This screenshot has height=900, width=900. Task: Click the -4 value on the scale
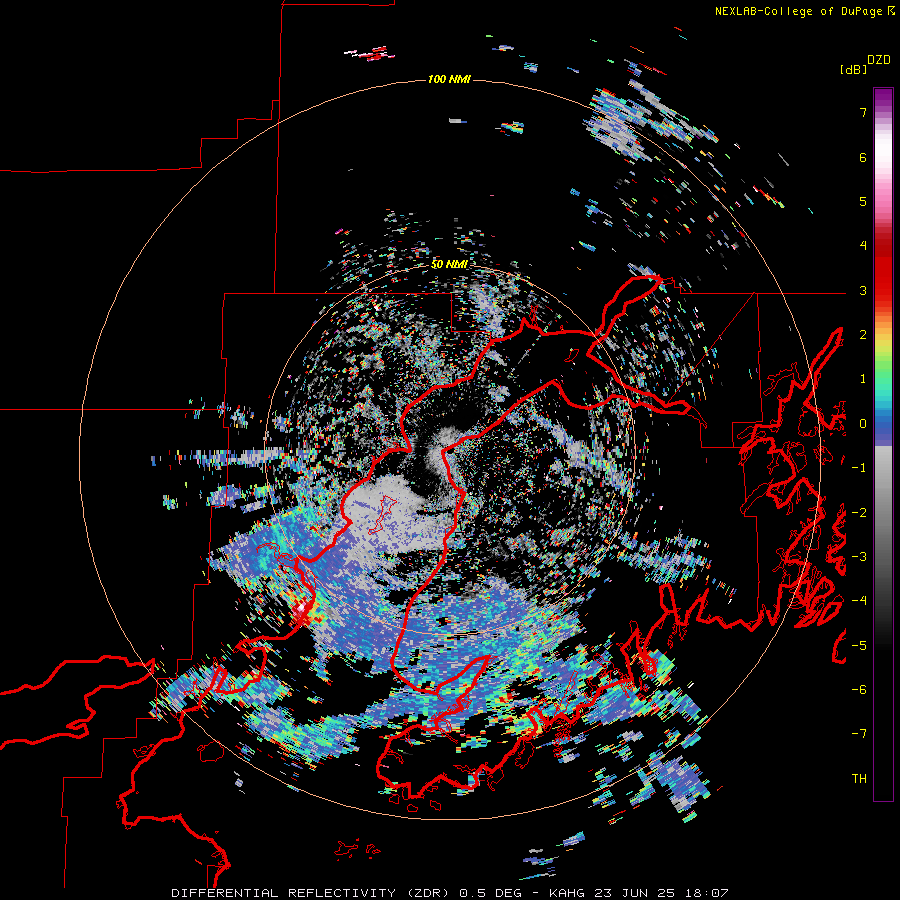(859, 601)
